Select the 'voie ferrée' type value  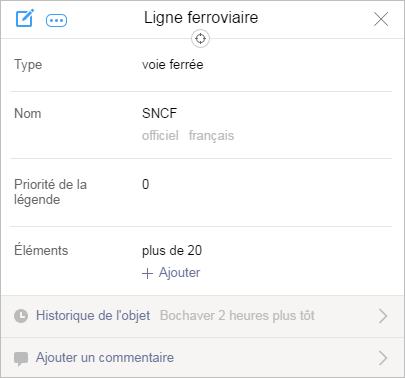click(x=173, y=64)
